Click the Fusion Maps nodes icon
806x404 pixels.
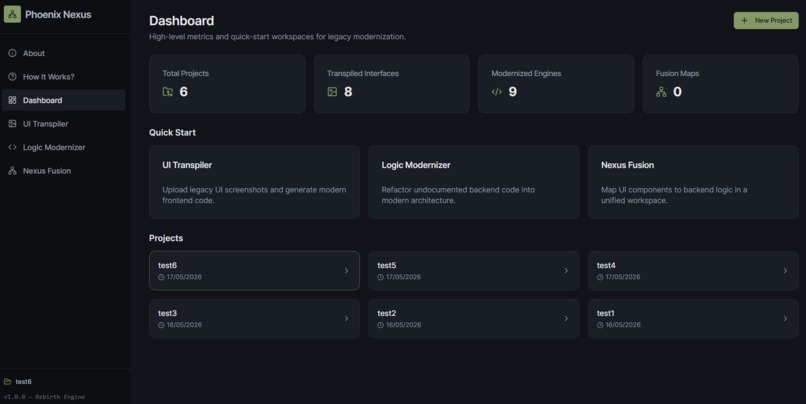pos(661,91)
